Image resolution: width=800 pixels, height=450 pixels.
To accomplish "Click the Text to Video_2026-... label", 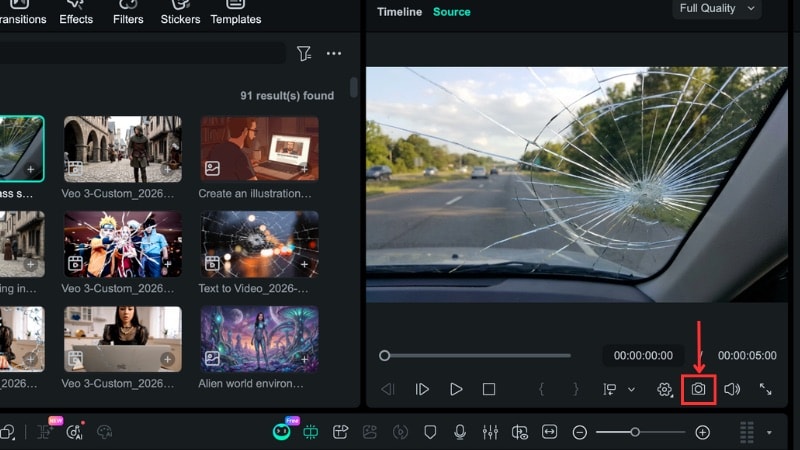I will coord(253,289).
